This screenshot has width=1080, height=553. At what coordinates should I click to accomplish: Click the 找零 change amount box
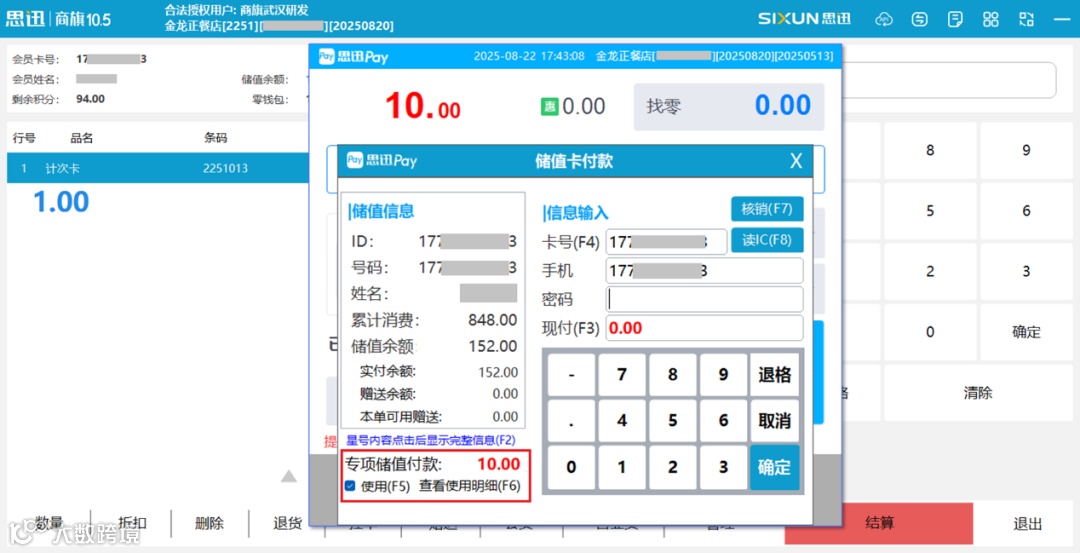(x=729, y=107)
